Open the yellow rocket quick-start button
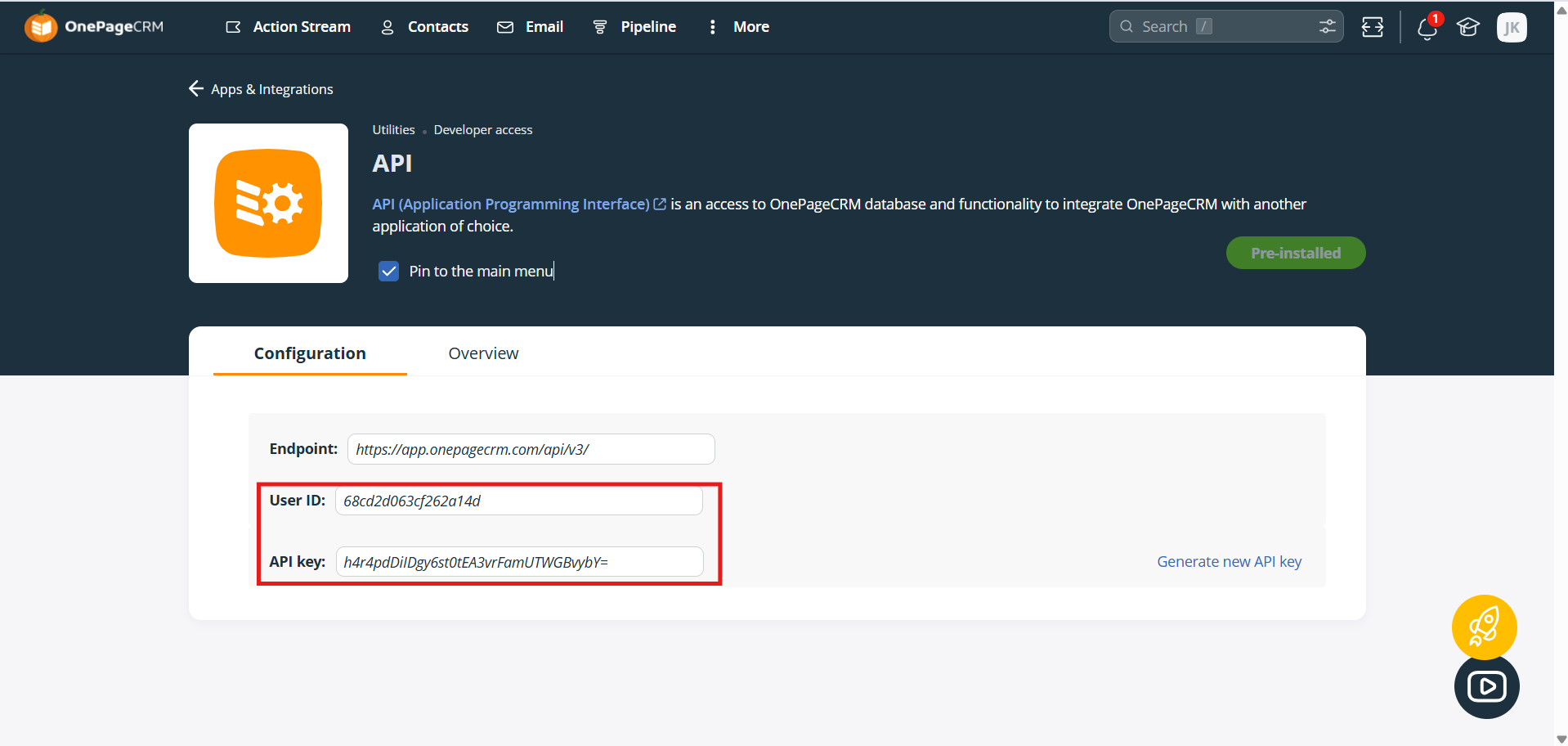The width and height of the screenshot is (1568, 746). pos(1484,627)
